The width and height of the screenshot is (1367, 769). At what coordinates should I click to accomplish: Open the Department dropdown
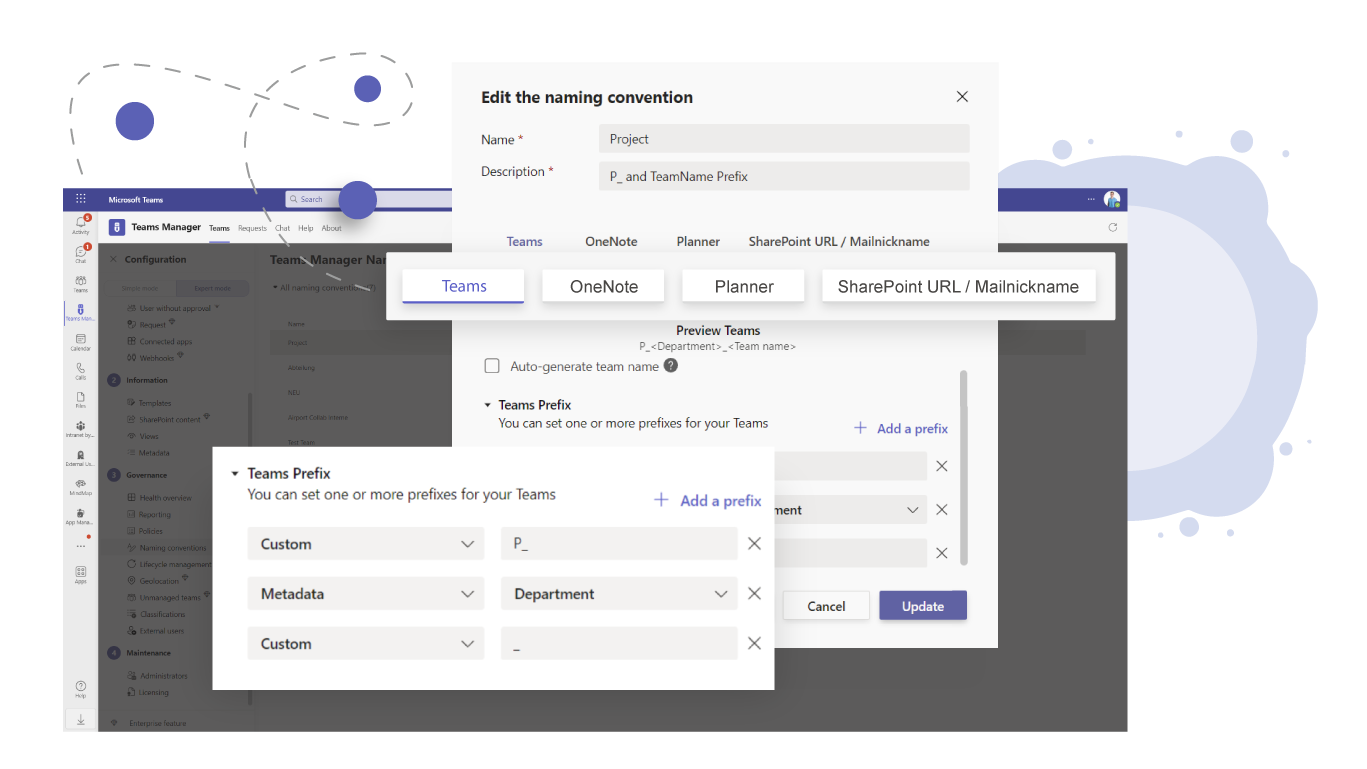pyautogui.click(x=619, y=594)
